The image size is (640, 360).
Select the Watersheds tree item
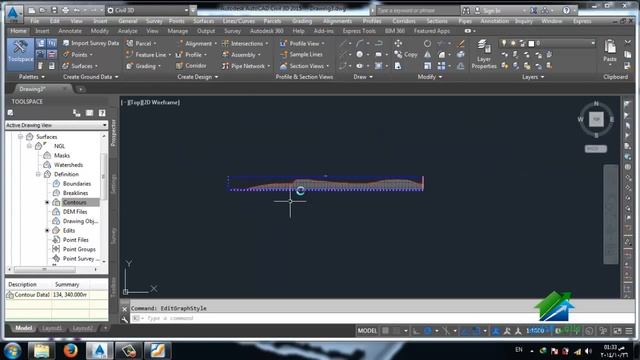68,165
